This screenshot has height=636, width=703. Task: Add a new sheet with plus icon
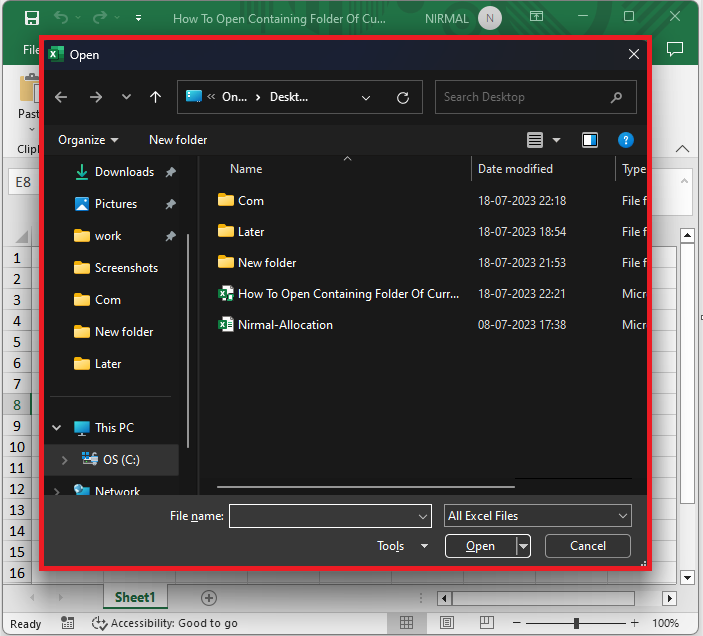click(x=209, y=598)
